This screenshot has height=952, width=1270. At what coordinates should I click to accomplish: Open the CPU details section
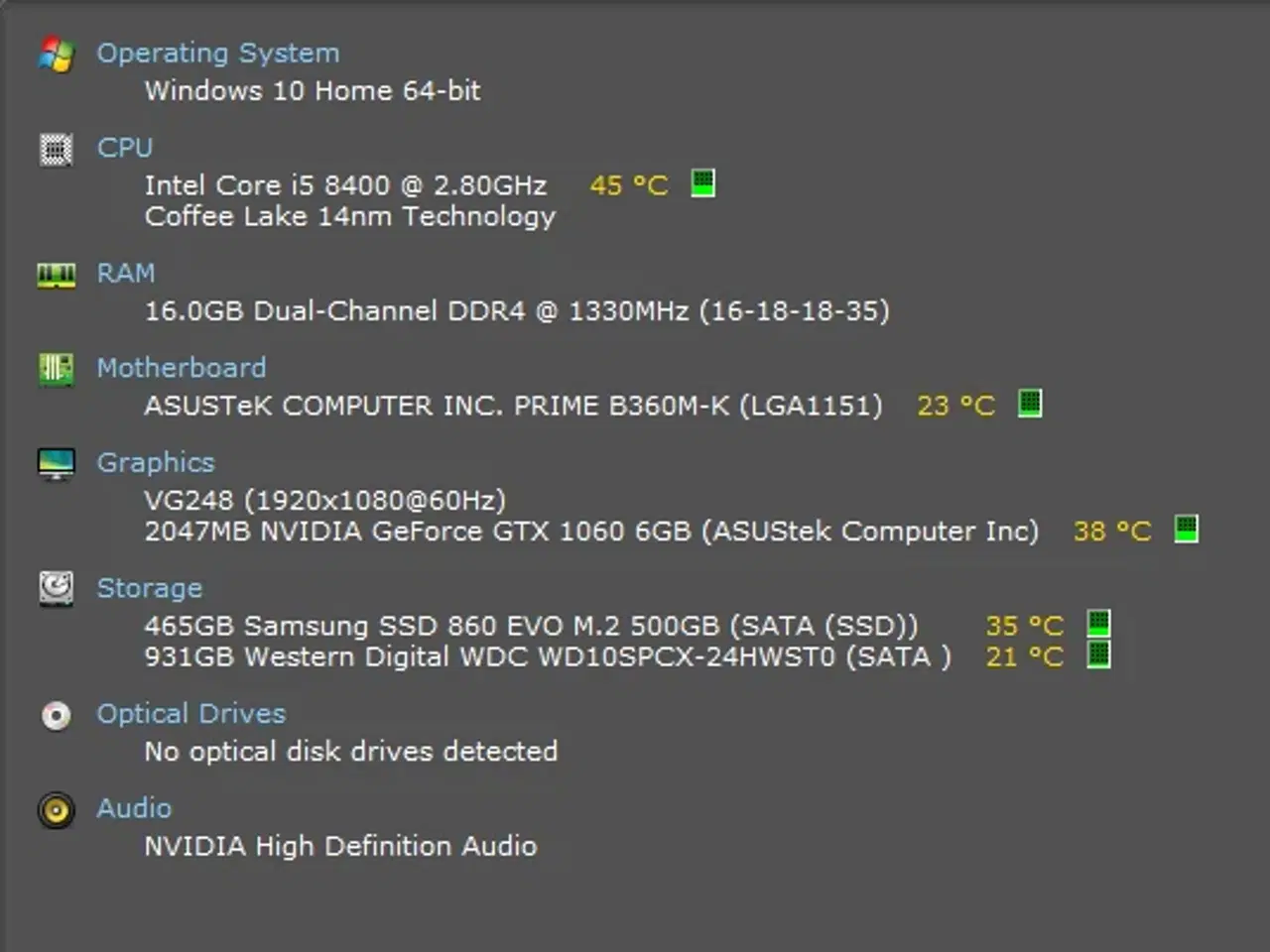(x=125, y=148)
